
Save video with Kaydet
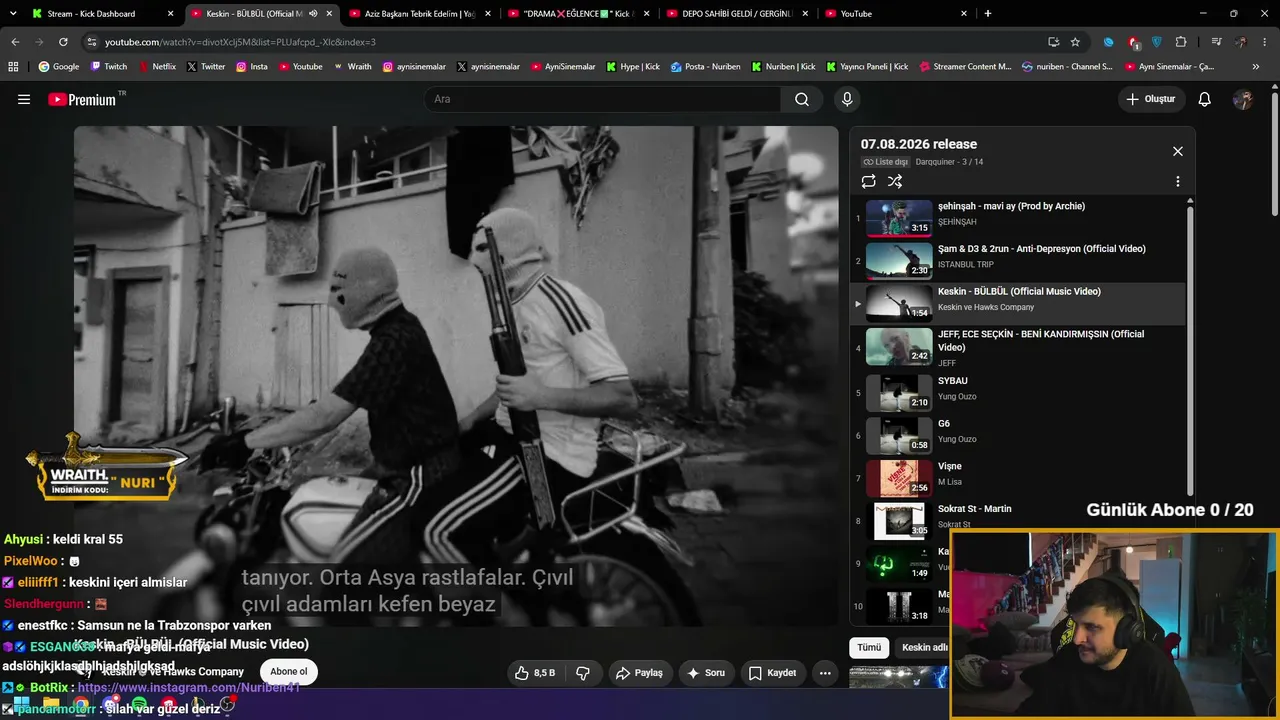tap(773, 673)
